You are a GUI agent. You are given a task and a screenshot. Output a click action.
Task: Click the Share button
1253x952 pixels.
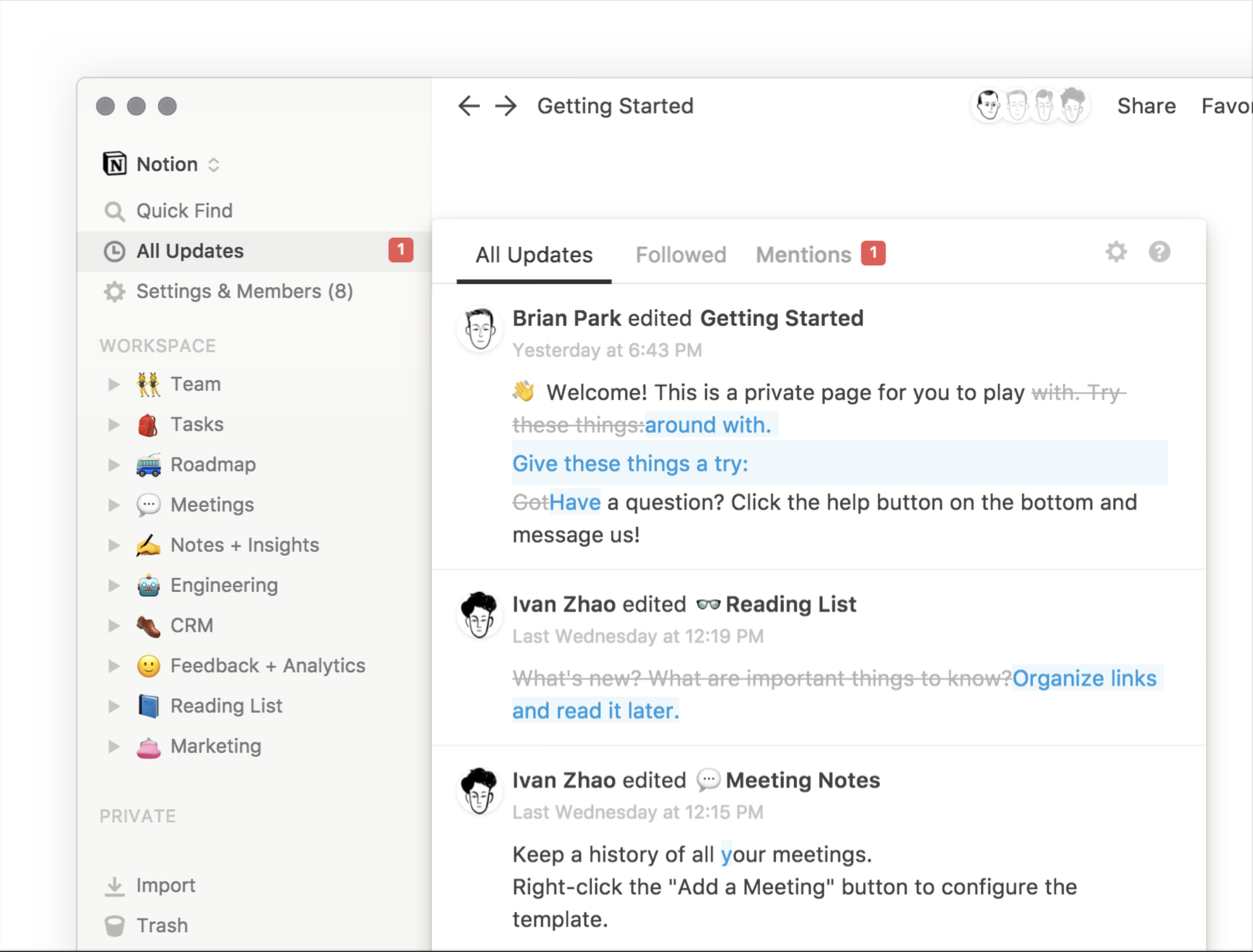pos(1148,106)
